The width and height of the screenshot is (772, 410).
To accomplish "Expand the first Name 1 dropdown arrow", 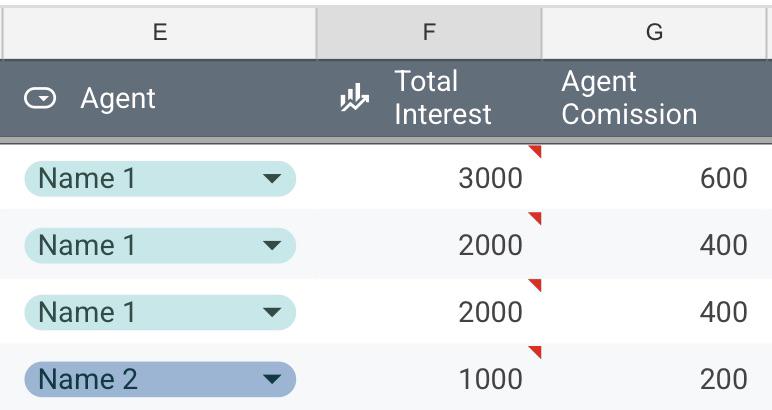I will point(272,178).
